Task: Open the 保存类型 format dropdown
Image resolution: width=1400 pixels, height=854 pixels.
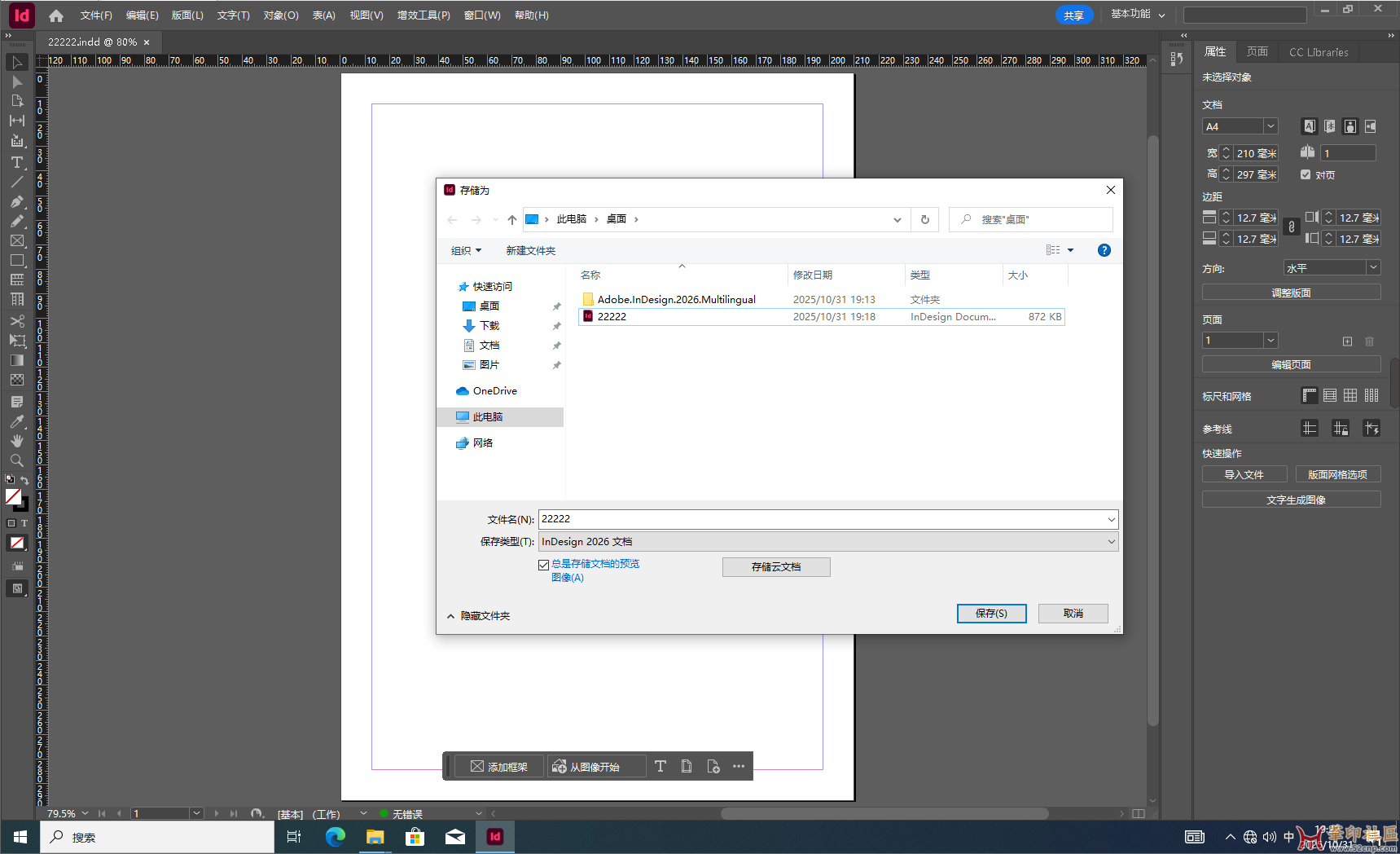Action: (x=1112, y=541)
